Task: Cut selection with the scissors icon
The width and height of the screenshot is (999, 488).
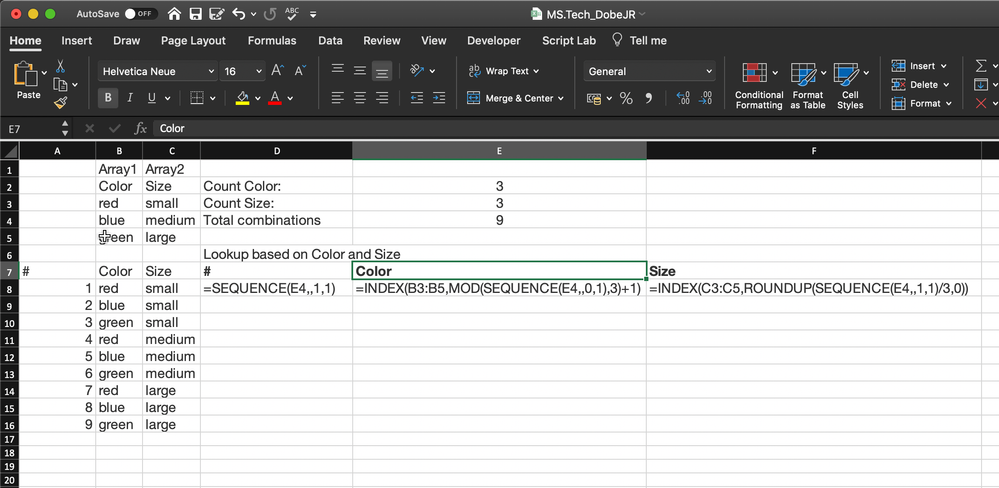Action: click(x=61, y=66)
